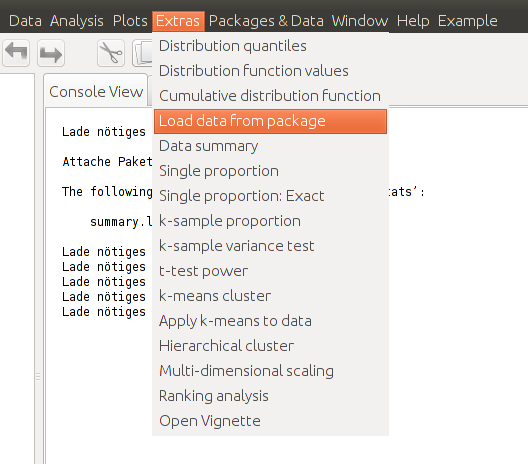Image resolution: width=528 pixels, height=464 pixels.
Task: Click the left pane splitter handle
Action: coord(38,376)
